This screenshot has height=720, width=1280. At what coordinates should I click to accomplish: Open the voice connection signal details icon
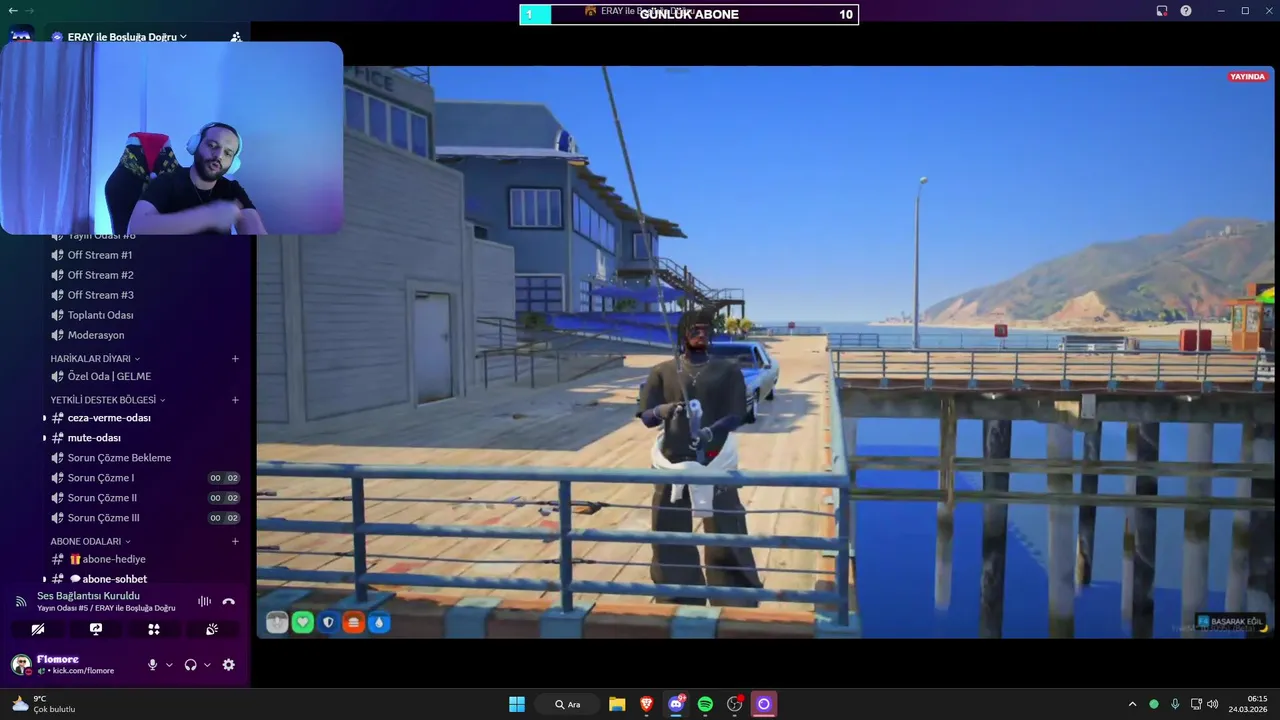click(x=20, y=601)
